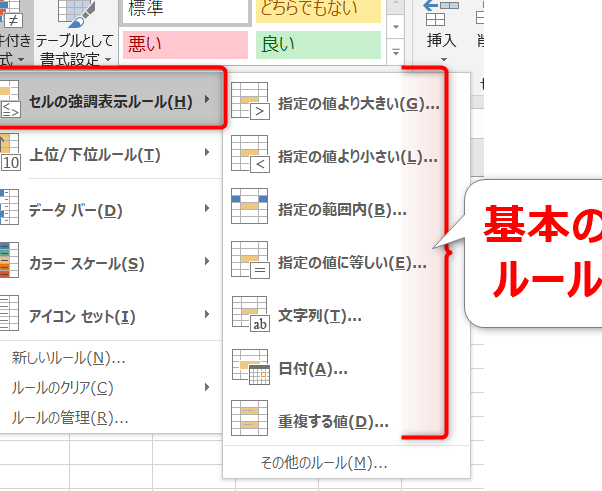The height and width of the screenshot is (491, 602).
Task: Apply the 悪い red cell style
Action: click(184, 44)
